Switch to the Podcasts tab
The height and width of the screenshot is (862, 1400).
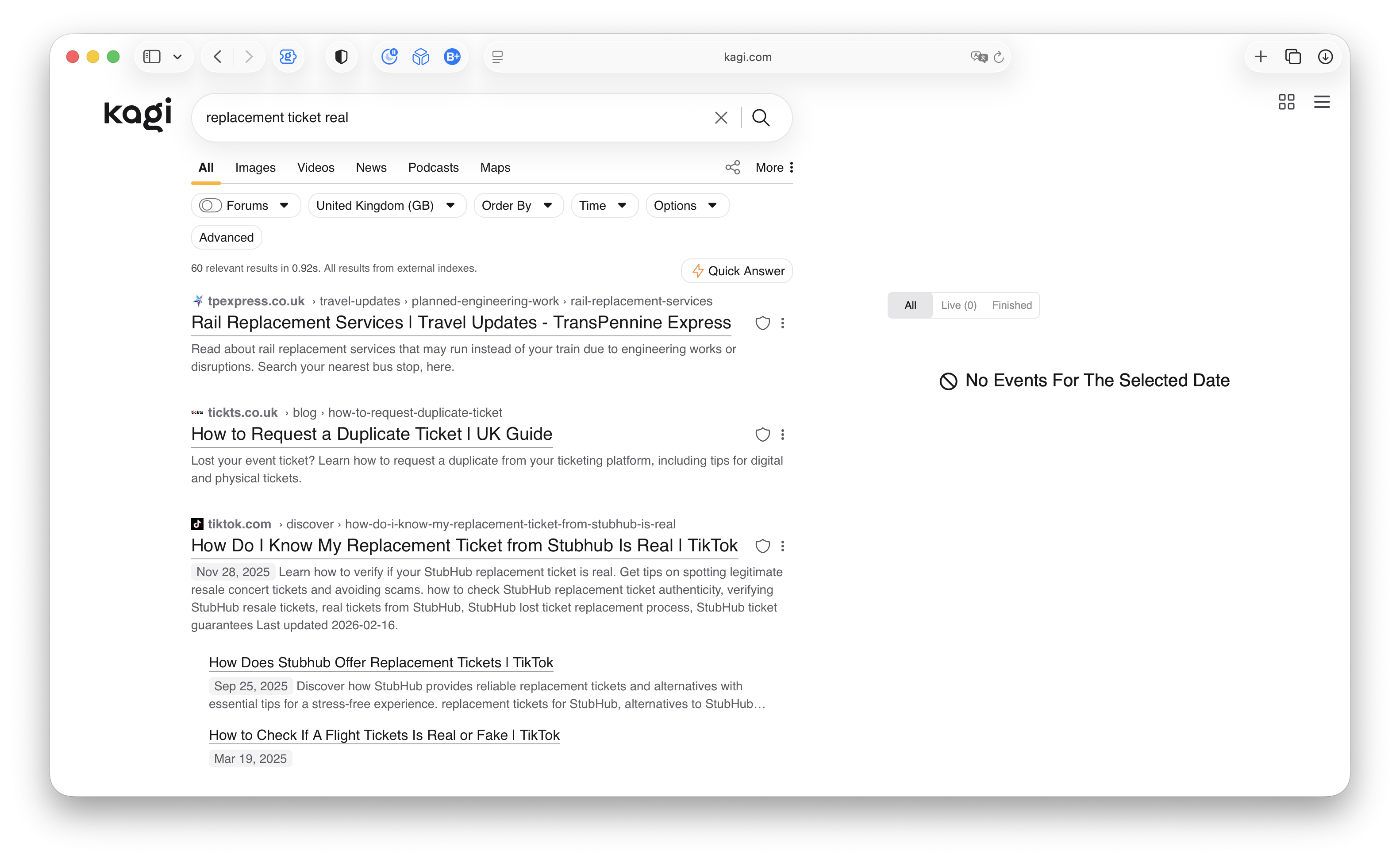pos(433,168)
